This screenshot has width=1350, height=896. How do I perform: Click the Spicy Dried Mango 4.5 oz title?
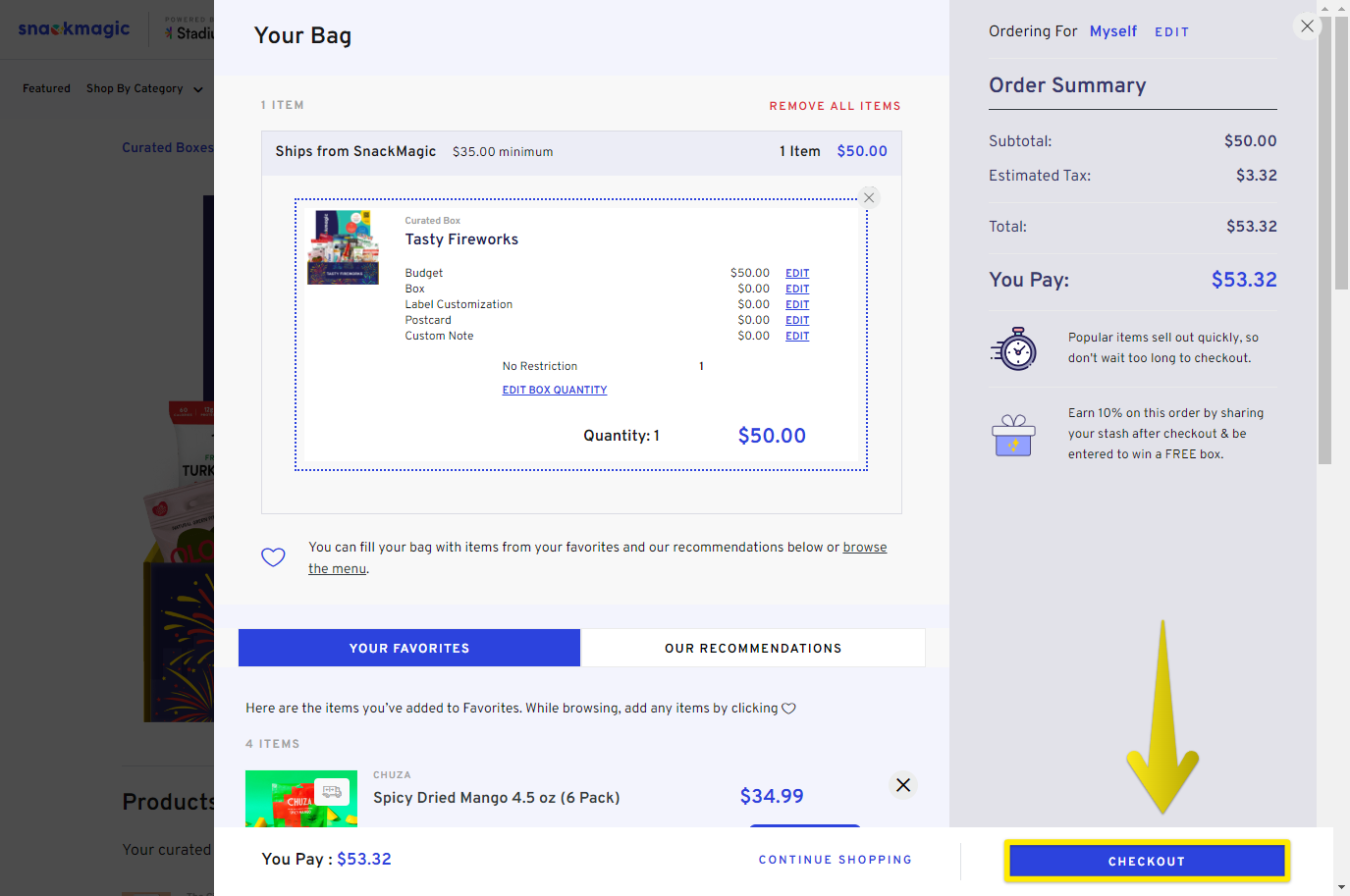496,797
